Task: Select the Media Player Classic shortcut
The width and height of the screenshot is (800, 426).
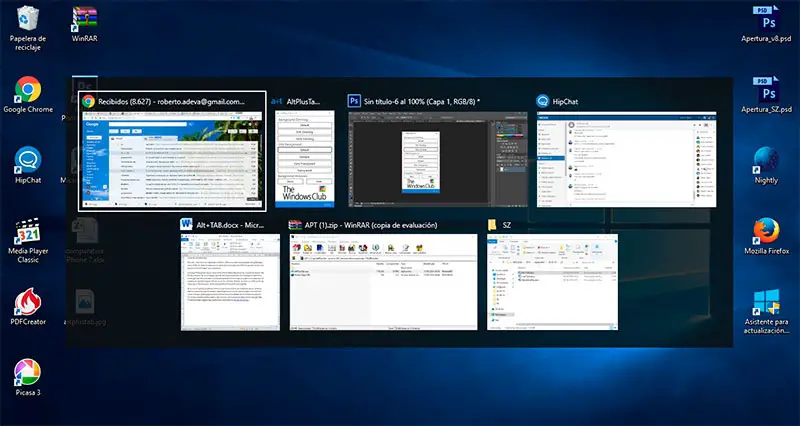Action: pos(28,240)
